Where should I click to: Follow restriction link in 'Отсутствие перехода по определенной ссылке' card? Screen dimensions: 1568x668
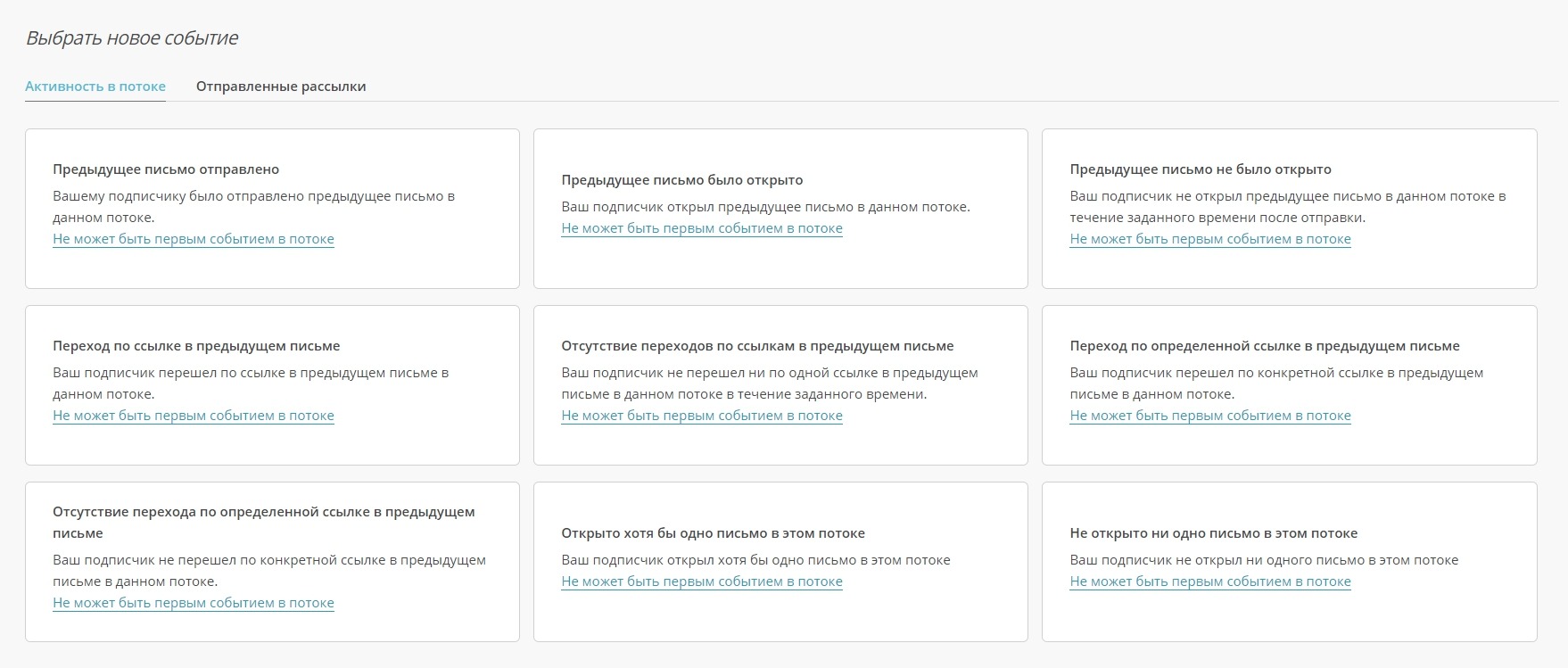tap(194, 603)
